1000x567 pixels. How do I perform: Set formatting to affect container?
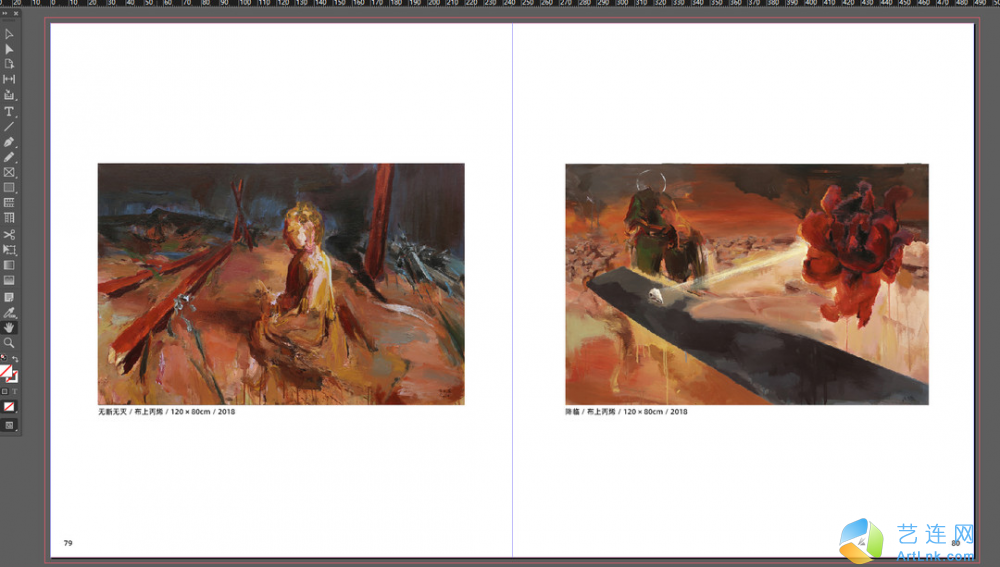pyautogui.click(x=4, y=392)
